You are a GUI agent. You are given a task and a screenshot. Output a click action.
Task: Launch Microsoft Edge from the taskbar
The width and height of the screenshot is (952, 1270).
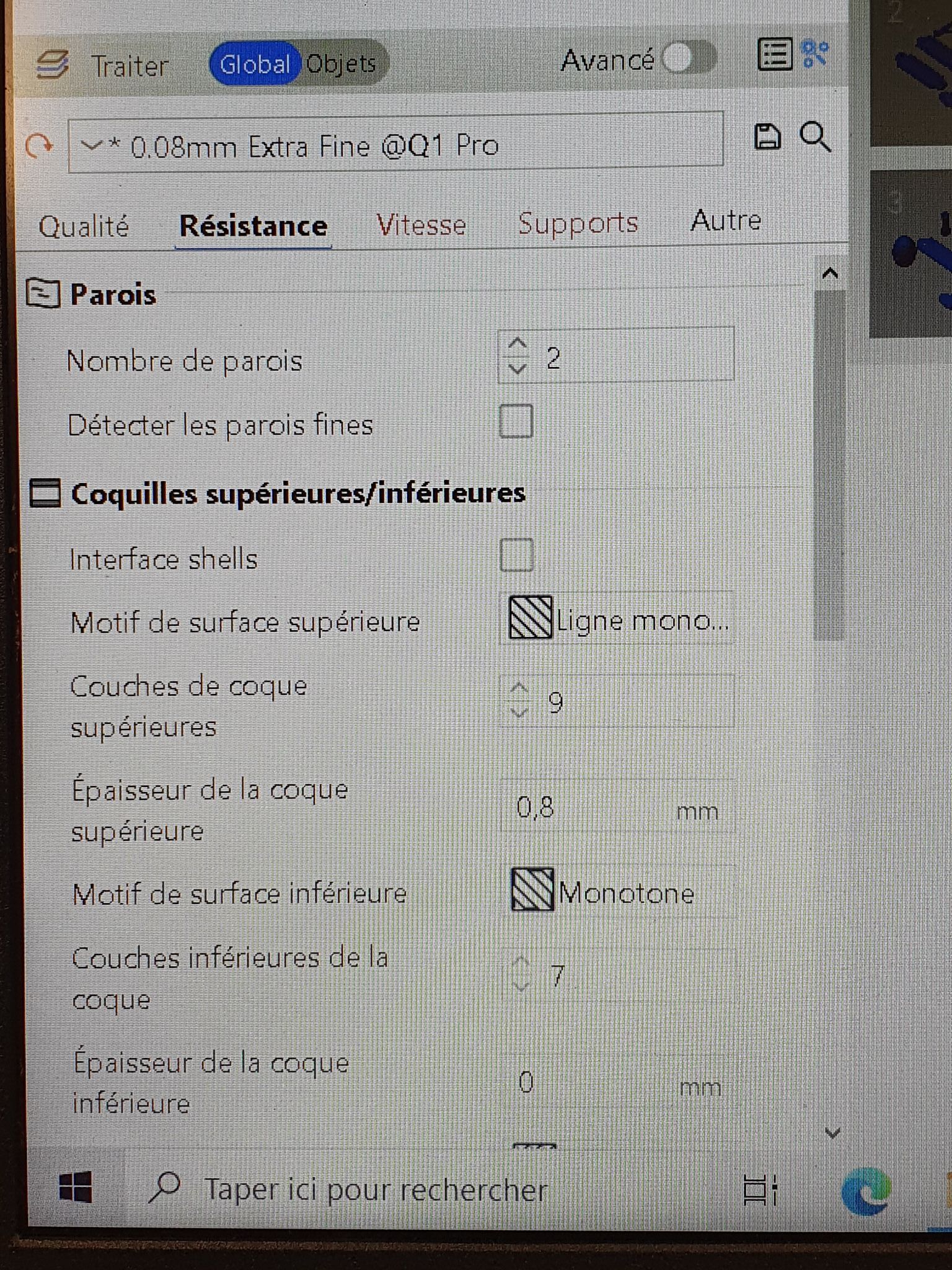click(866, 1191)
